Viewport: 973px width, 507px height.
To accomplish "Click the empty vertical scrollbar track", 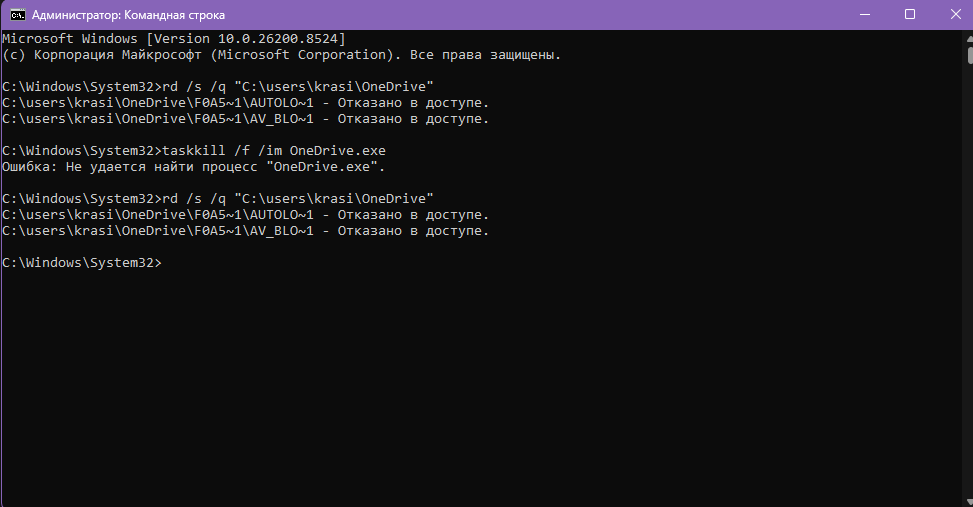I will [969, 279].
